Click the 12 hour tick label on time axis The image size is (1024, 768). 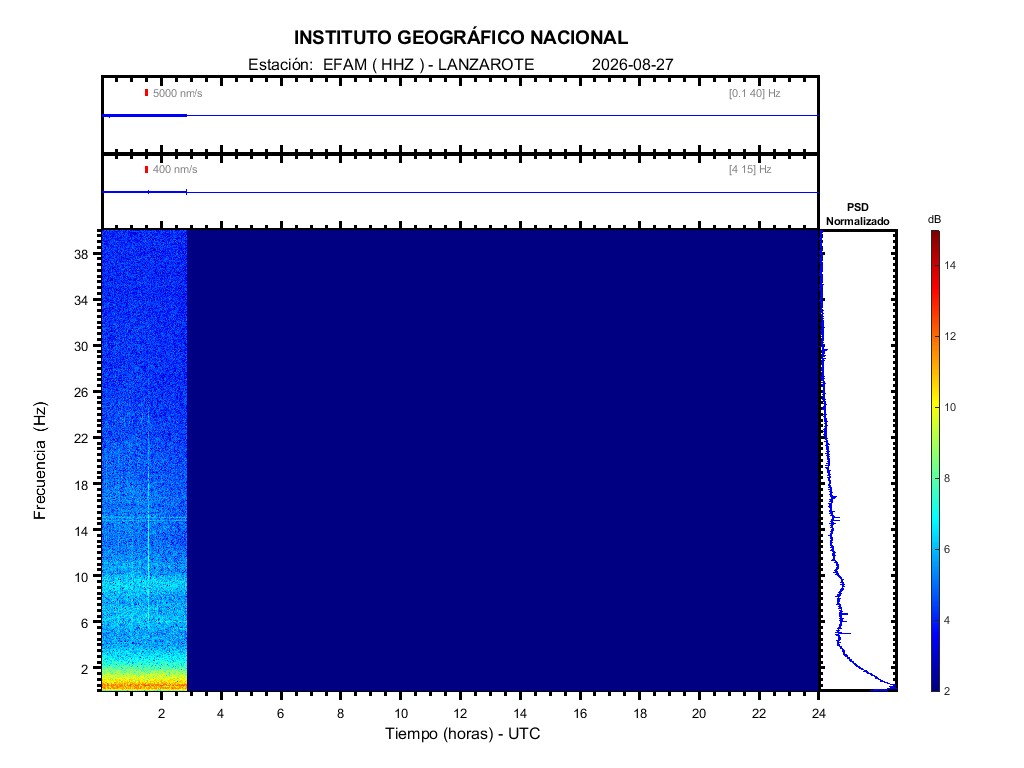(x=460, y=713)
